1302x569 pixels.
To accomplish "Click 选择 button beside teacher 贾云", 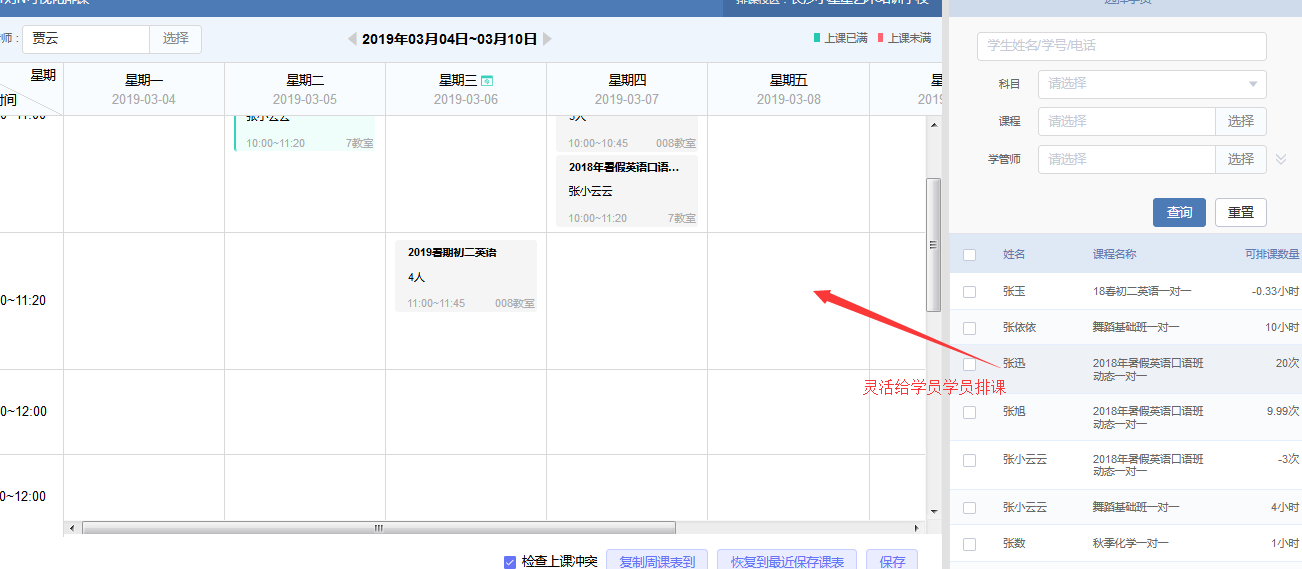I will pyautogui.click(x=176, y=39).
